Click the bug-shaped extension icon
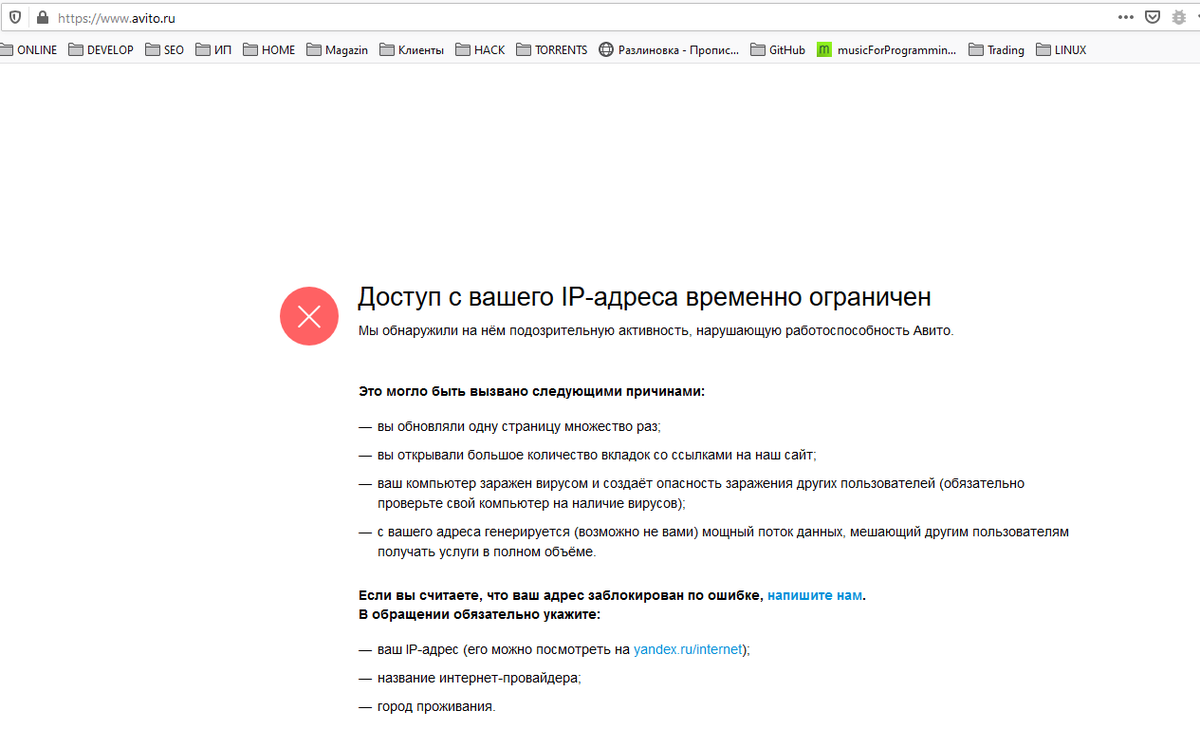 1178,17
